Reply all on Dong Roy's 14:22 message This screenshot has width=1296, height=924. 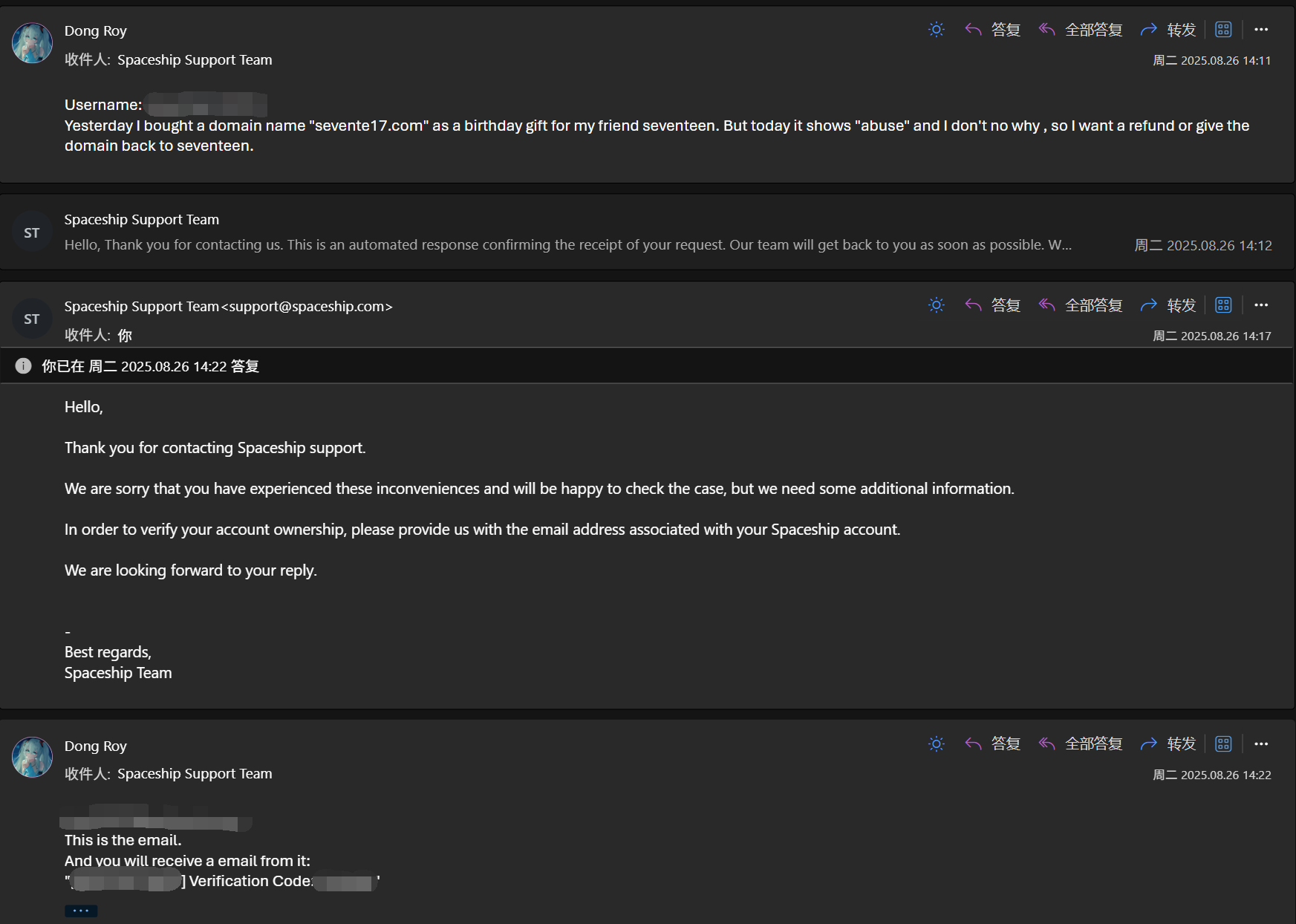(1081, 744)
